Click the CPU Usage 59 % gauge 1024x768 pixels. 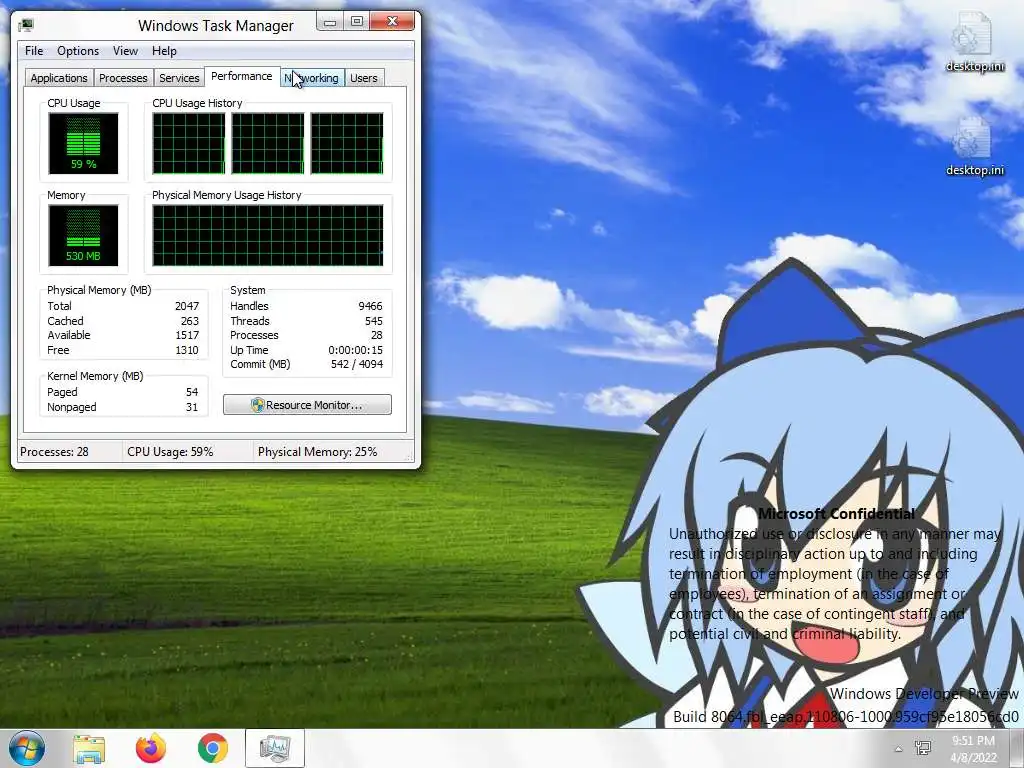[84, 144]
